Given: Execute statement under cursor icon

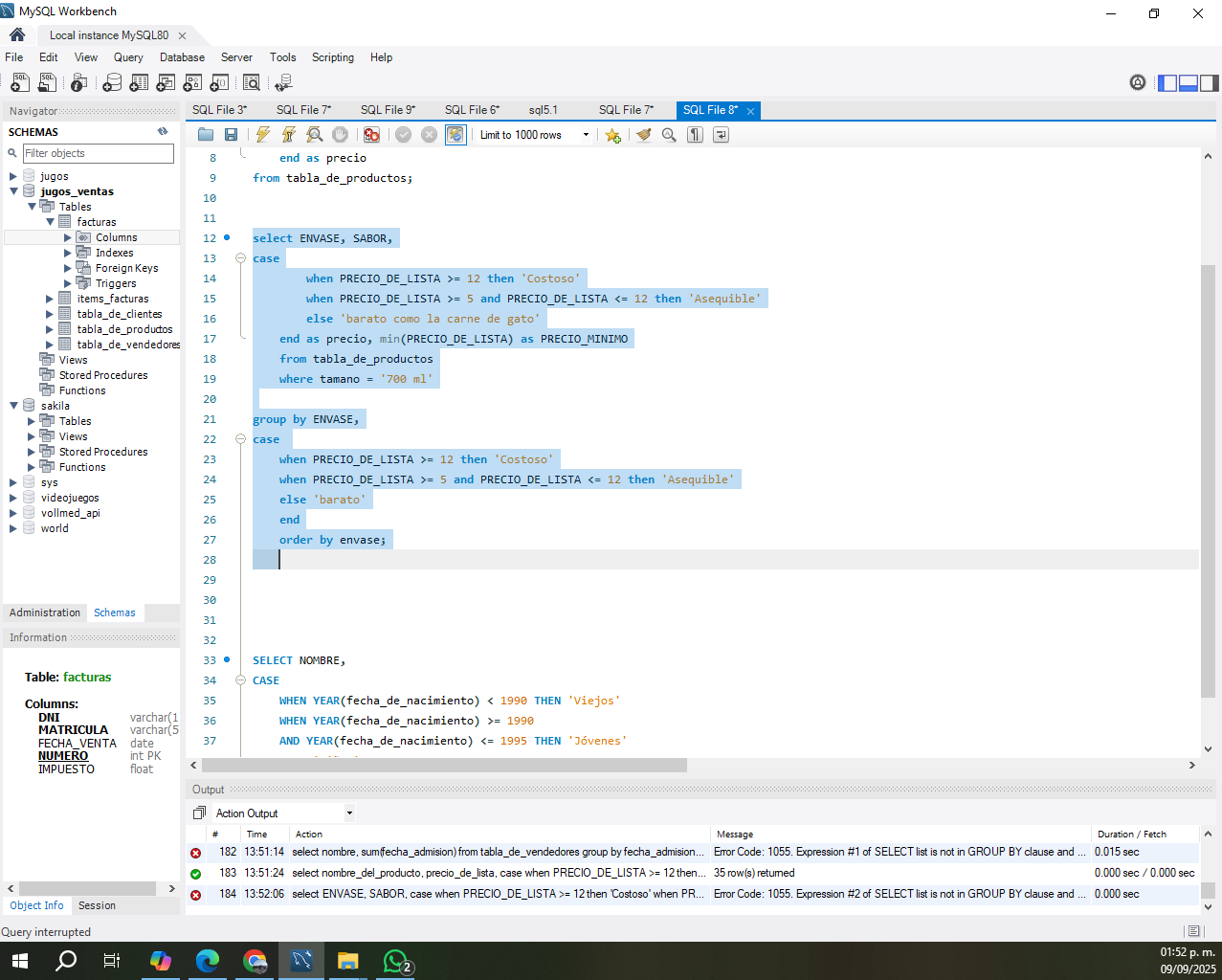Looking at the screenshot, I should coord(288,135).
